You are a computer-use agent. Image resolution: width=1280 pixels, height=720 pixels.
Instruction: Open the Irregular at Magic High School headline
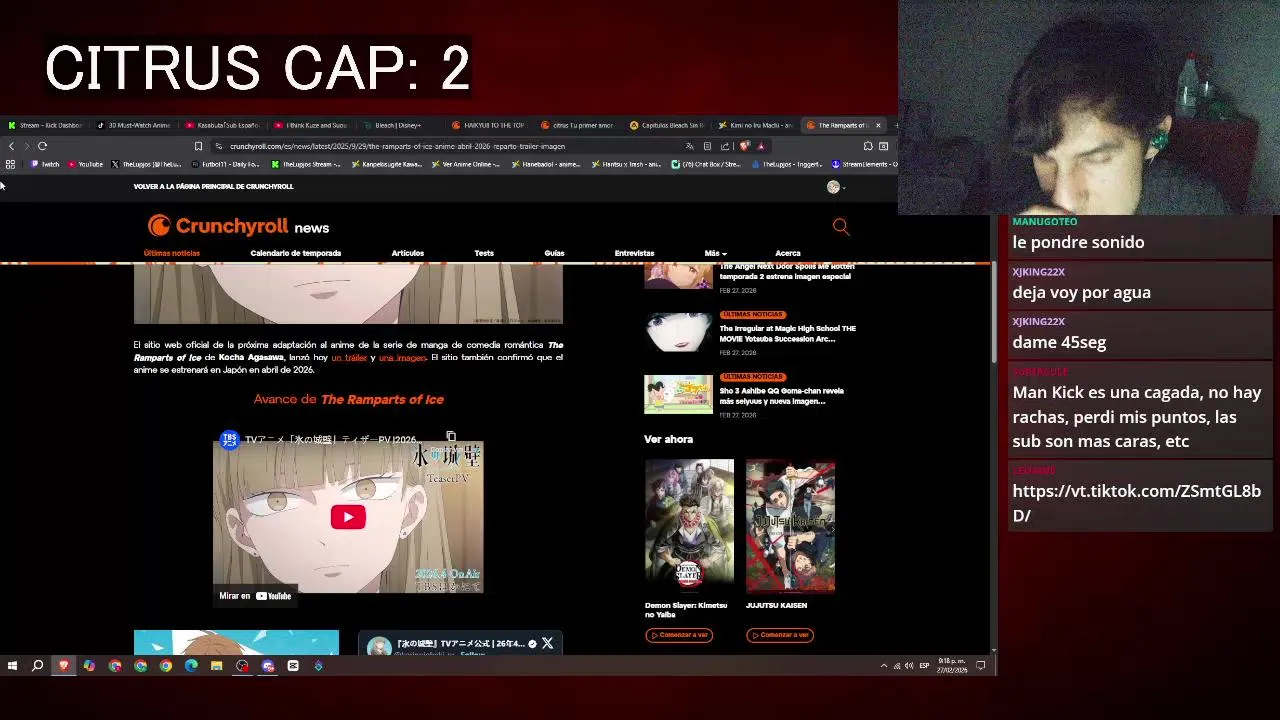[x=787, y=333]
